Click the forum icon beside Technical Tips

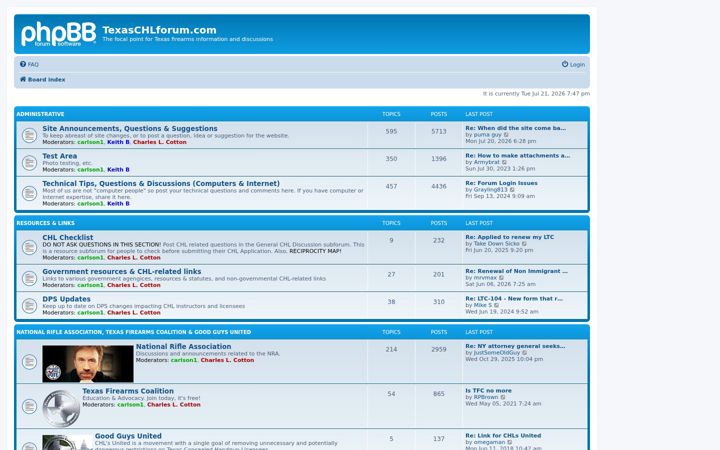(29, 193)
